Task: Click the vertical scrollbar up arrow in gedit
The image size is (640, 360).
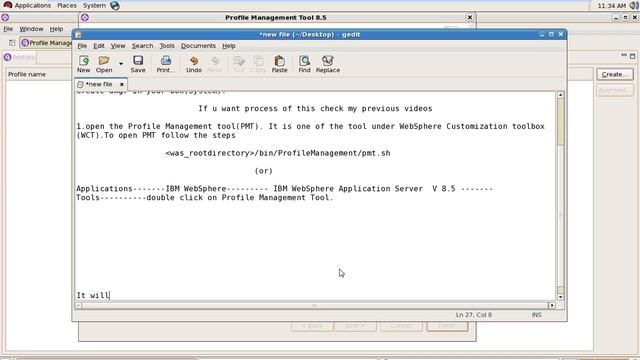Action: (560, 95)
